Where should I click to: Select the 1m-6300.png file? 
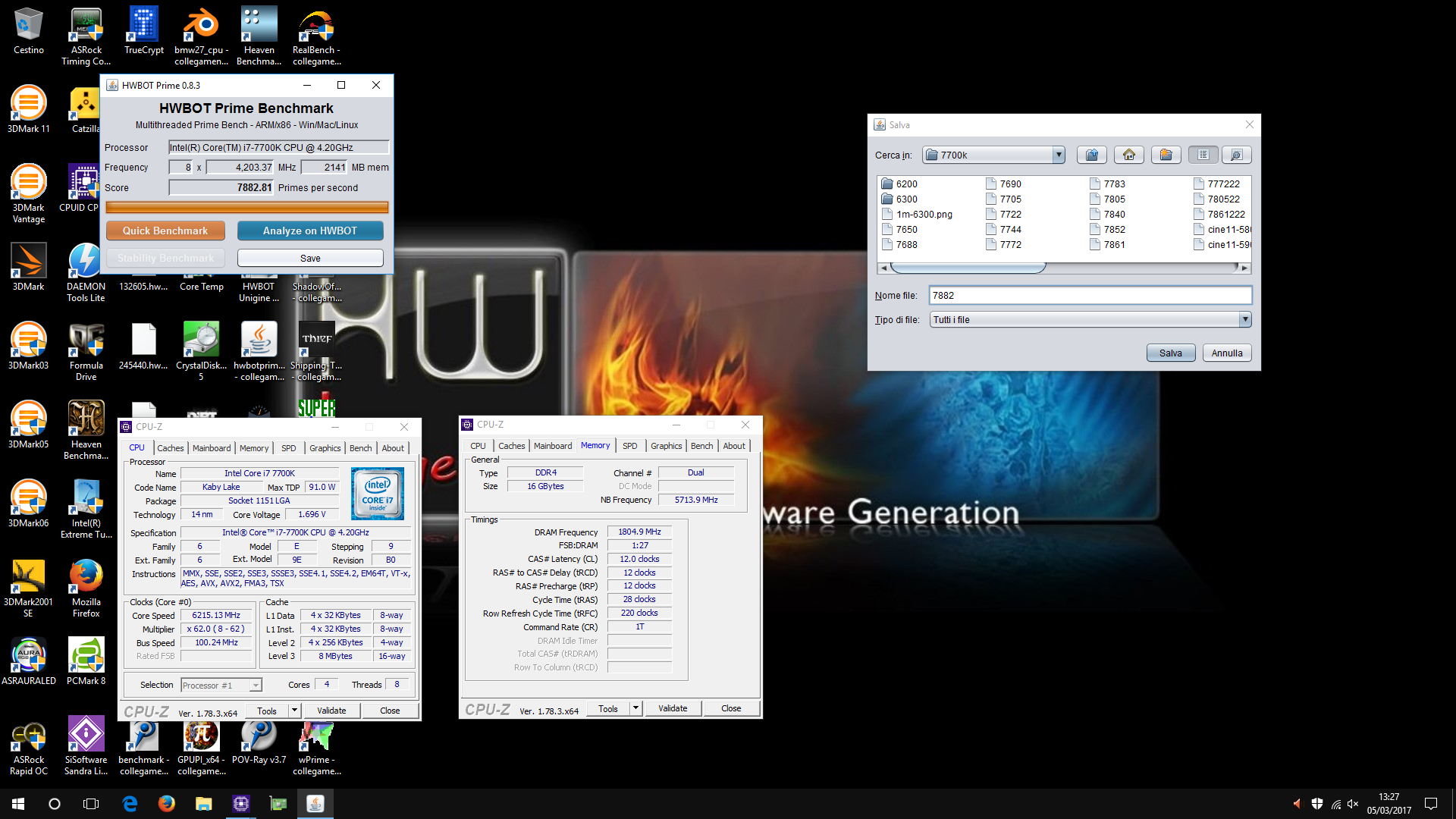click(917, 214)
